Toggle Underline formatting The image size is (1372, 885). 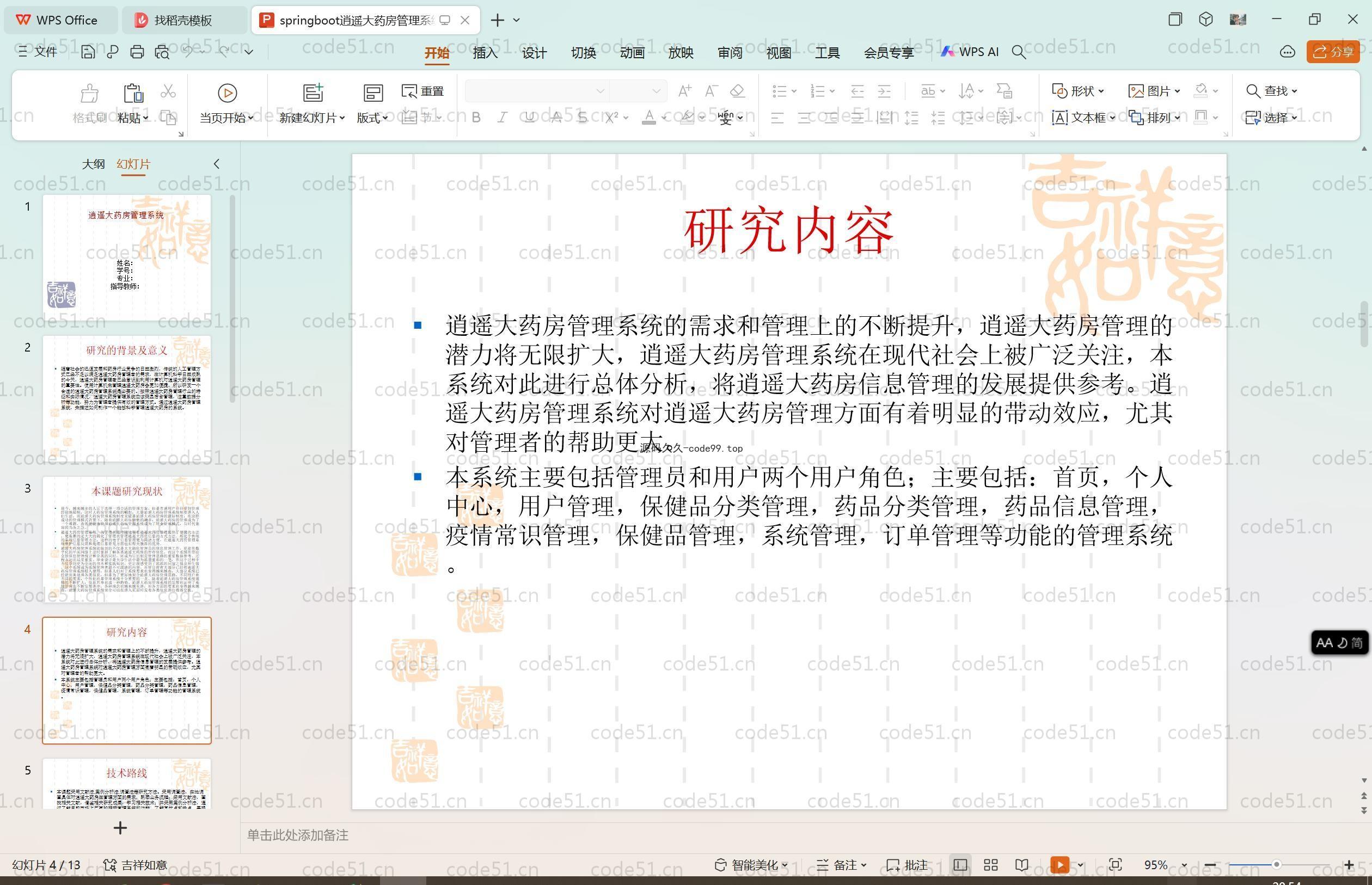[x=529, y=118]
